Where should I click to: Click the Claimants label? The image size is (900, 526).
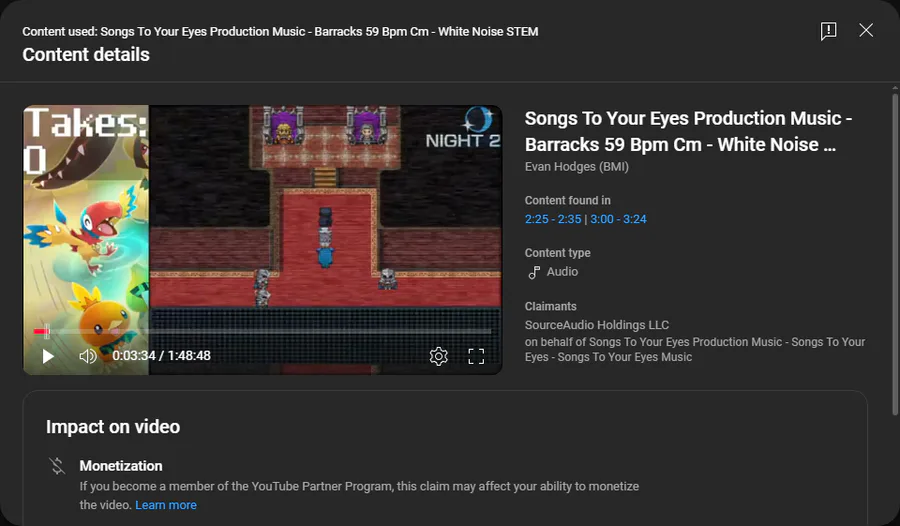pyautogui.click(x=550, y=307)
